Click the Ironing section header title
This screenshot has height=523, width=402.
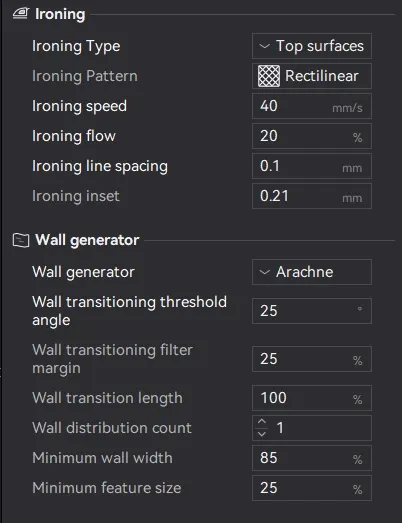(x=60, y=14)
